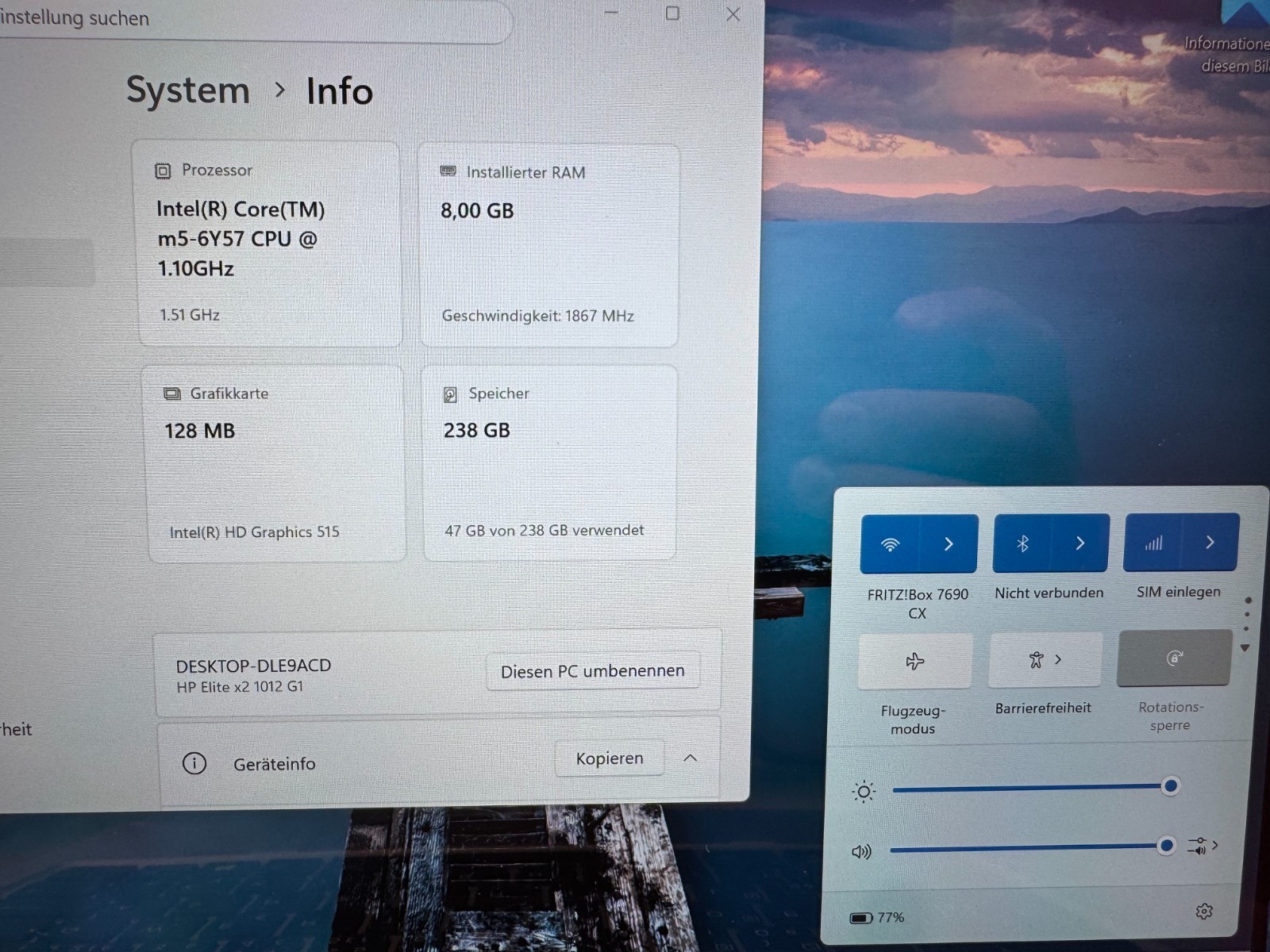1270x952 pixels.
Task: Go back to System breadcrumb
Action: click(188, 90)
